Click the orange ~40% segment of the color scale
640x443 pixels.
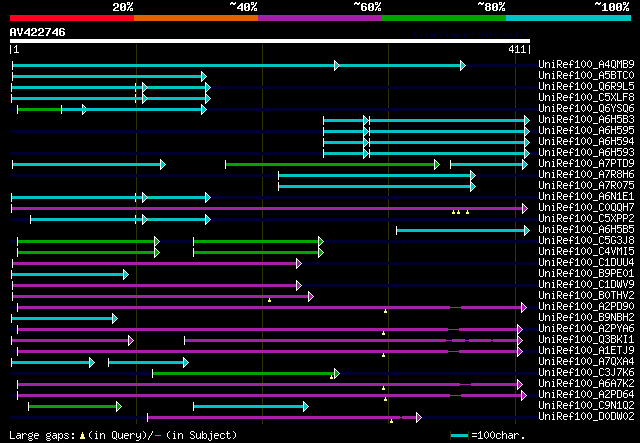(x=196, y=18)
